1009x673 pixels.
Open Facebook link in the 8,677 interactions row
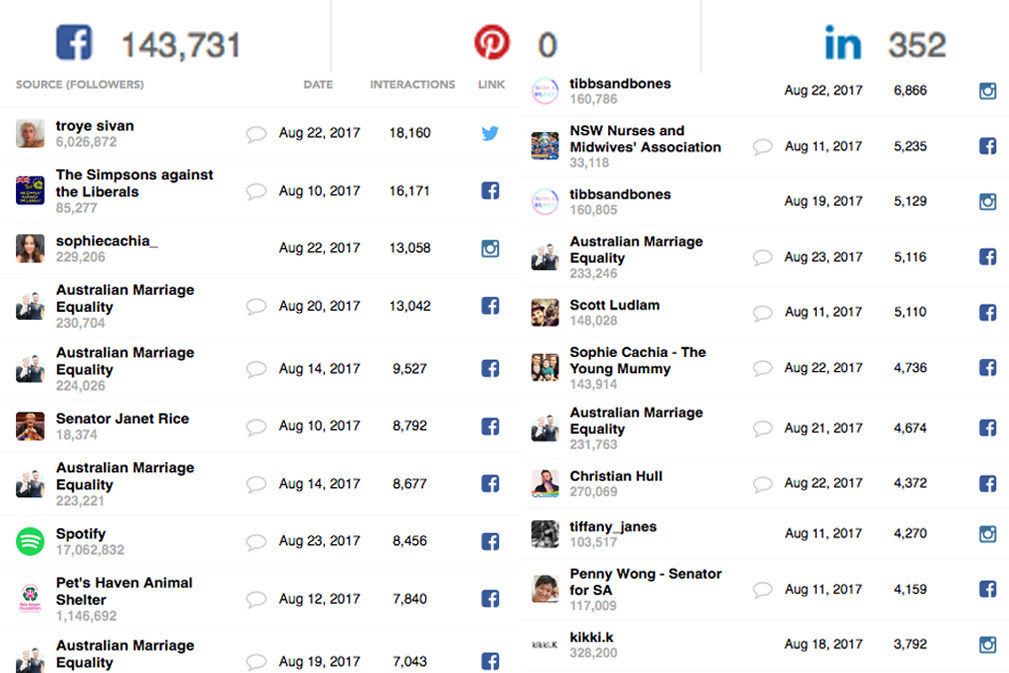click(490, 483)
